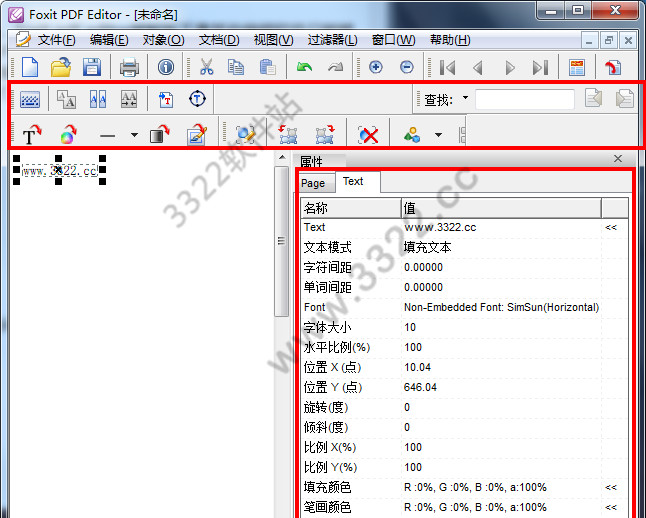This screenshot has width=646, height=518.
Task: Click the circled T text tool icon
Action: [197, 99]
